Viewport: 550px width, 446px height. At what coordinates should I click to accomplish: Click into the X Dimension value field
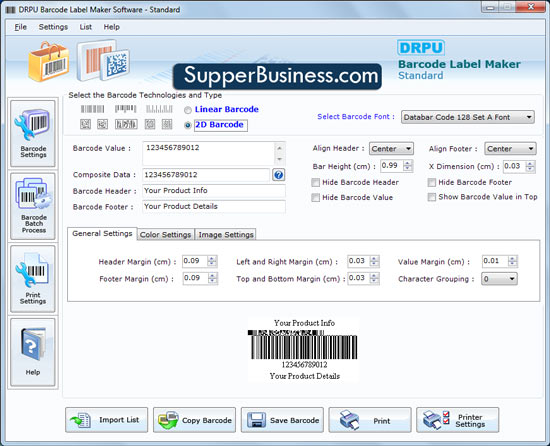pyautogui.click(x=515, y=166)
